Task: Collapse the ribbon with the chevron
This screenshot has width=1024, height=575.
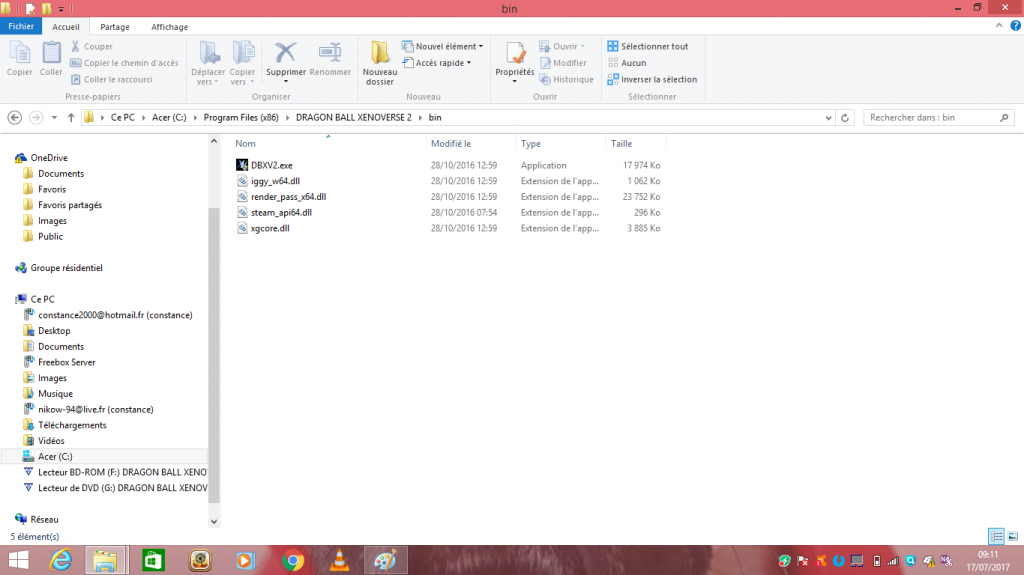Action: pyautogui.click(x=999, y=25)
